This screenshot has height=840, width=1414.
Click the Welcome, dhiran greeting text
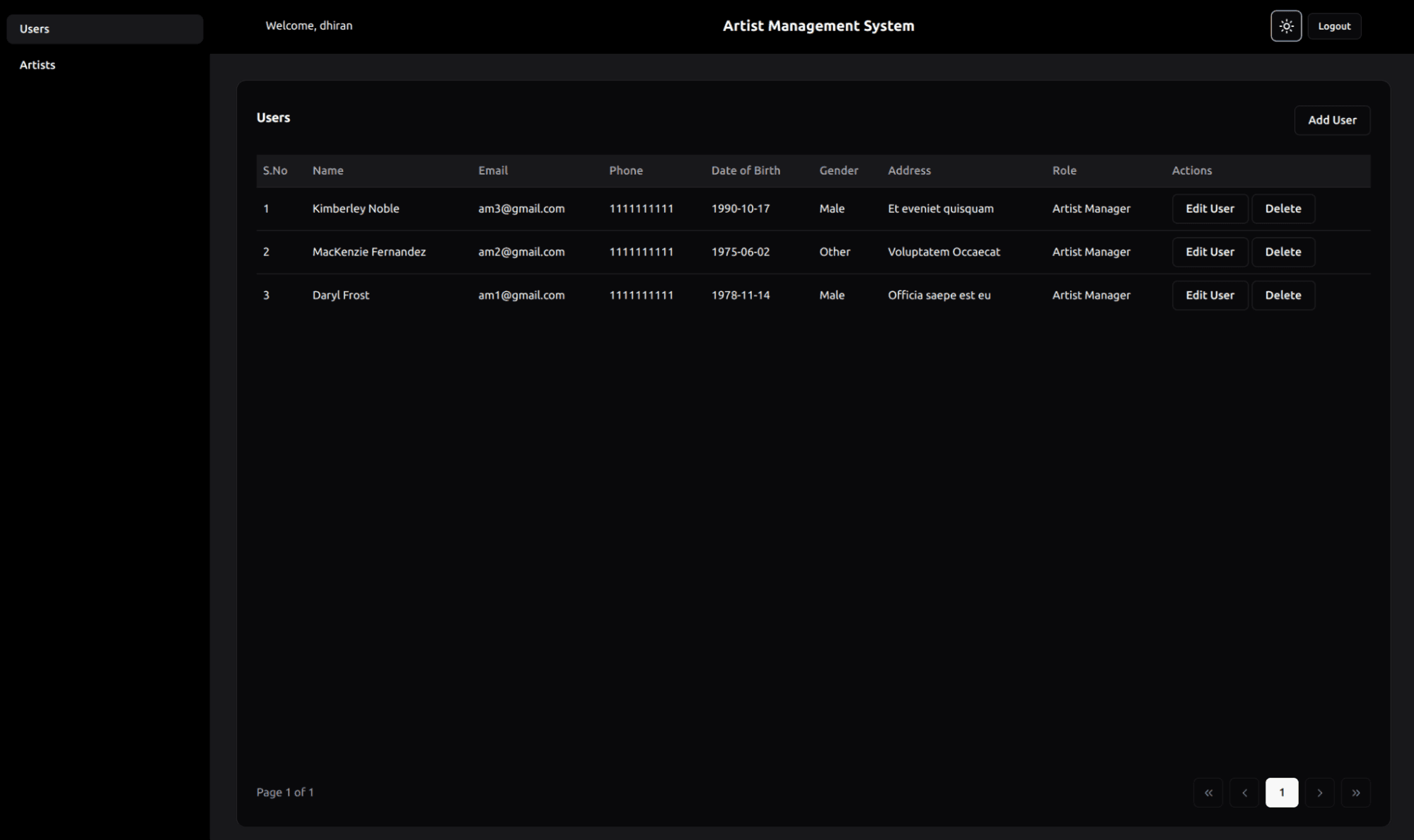(308, 25)
